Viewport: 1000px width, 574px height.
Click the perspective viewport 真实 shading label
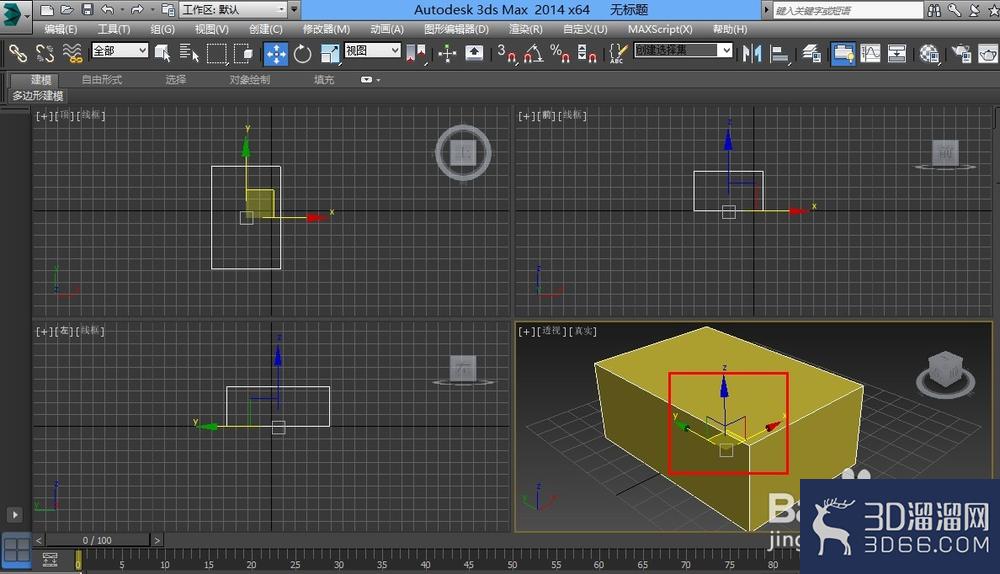(584, 331)
